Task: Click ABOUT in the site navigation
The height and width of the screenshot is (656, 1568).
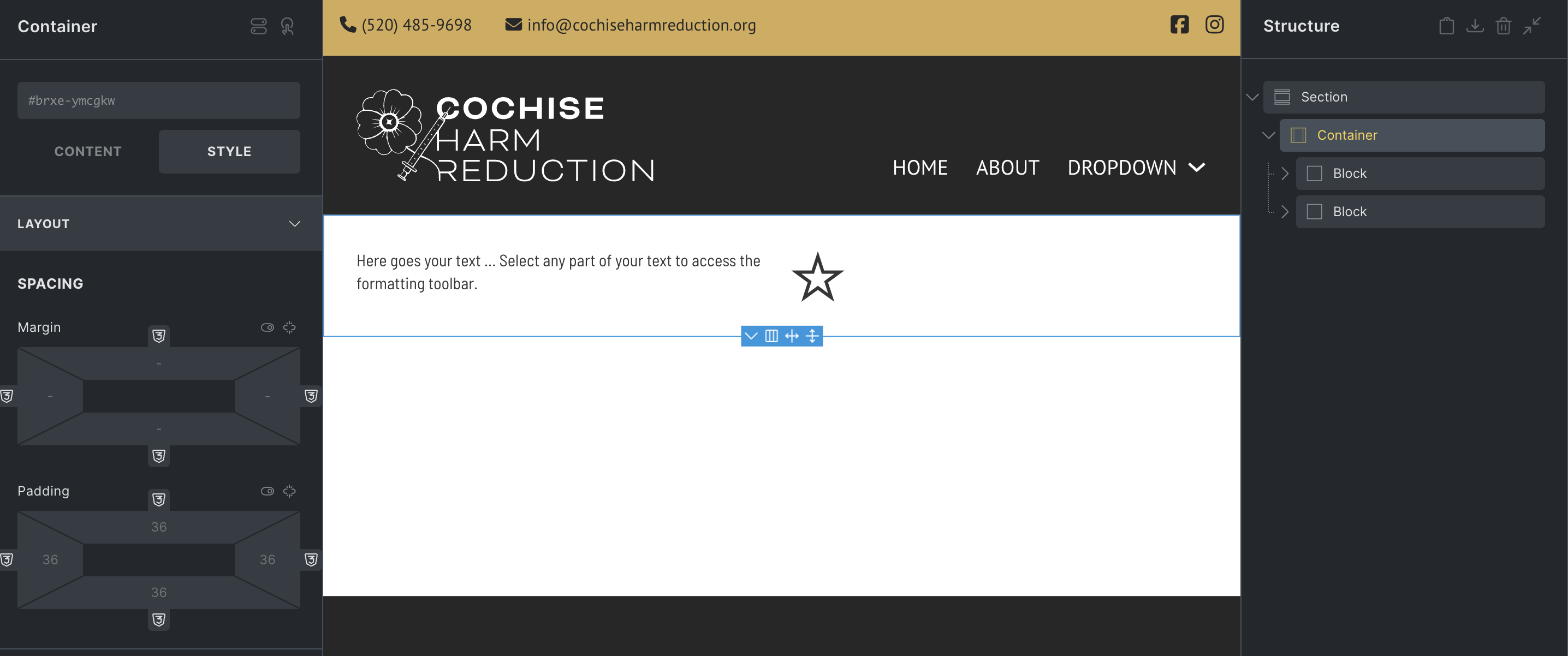Action: click(x=1007, y=168)
